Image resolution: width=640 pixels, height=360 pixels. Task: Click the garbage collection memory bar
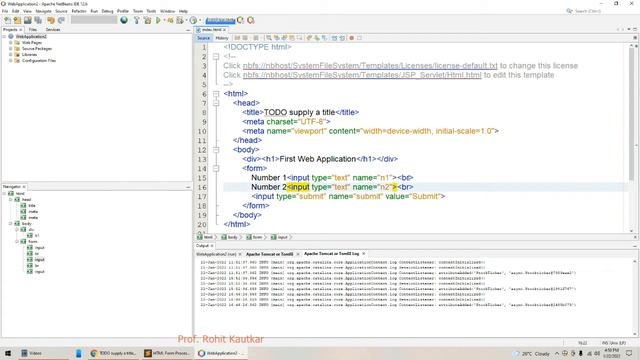[220, 20]
